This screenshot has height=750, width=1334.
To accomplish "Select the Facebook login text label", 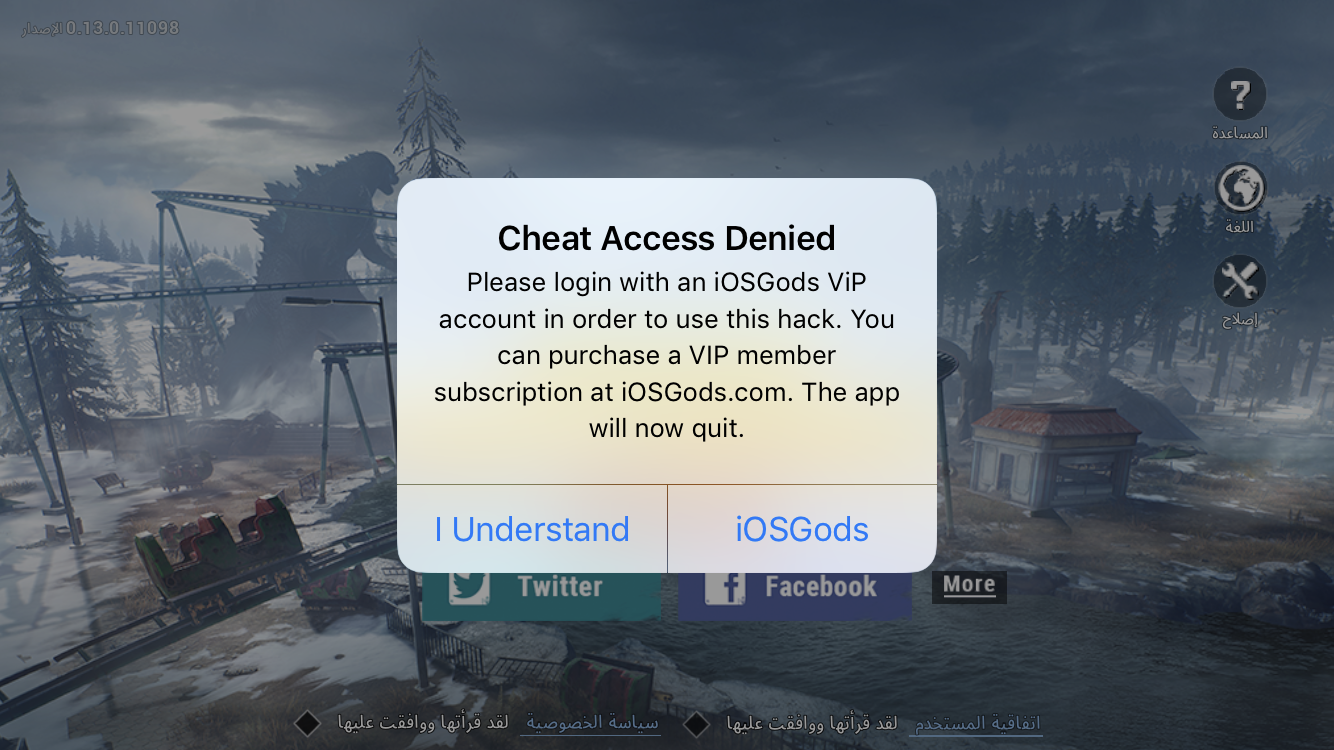I will [820, 586].
